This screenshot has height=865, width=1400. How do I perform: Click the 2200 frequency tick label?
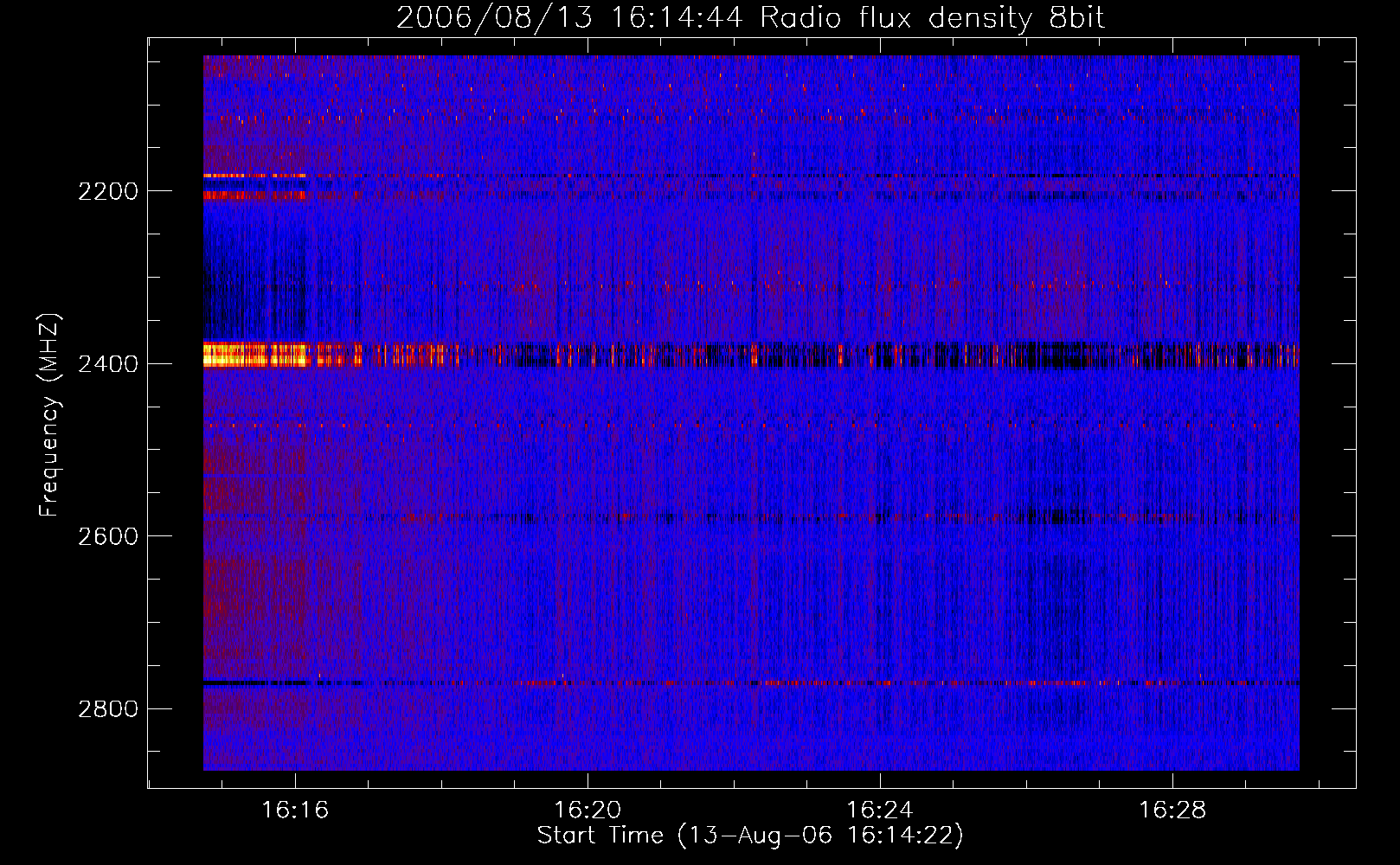[107, 191]
